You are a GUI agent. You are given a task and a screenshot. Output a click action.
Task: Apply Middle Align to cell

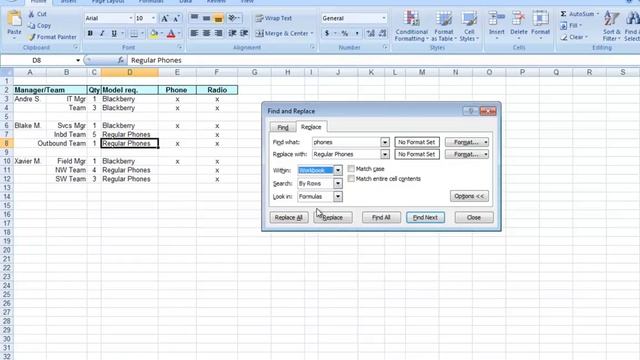(207, 18)
